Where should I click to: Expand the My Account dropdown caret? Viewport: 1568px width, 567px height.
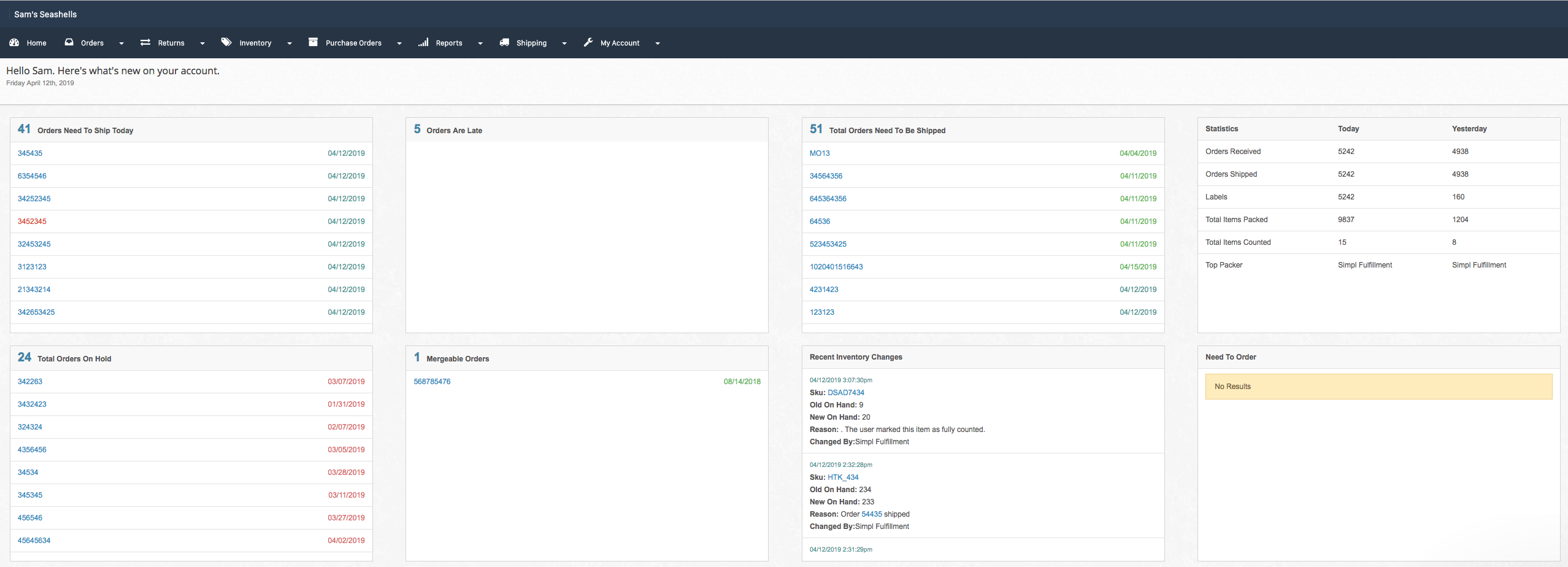(658, 44)
